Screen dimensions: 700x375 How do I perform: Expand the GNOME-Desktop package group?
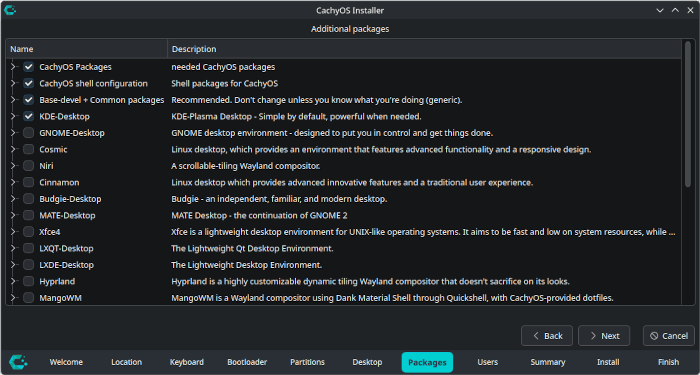pyautogui.click(x=12, y=133)
